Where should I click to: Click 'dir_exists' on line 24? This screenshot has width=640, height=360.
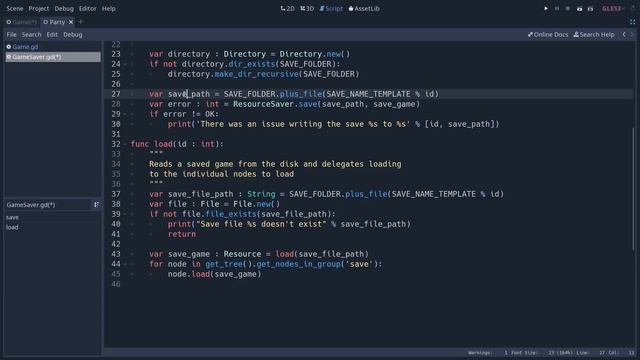(x=251, y=64)
